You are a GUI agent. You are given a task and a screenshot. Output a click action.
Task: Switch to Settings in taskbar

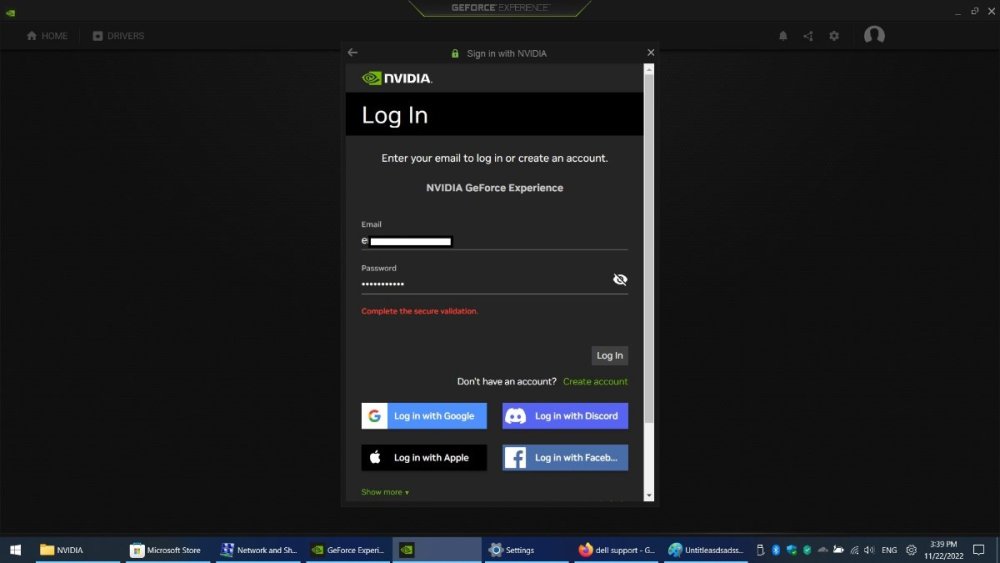pyautogui.click(x=526, y=550)
